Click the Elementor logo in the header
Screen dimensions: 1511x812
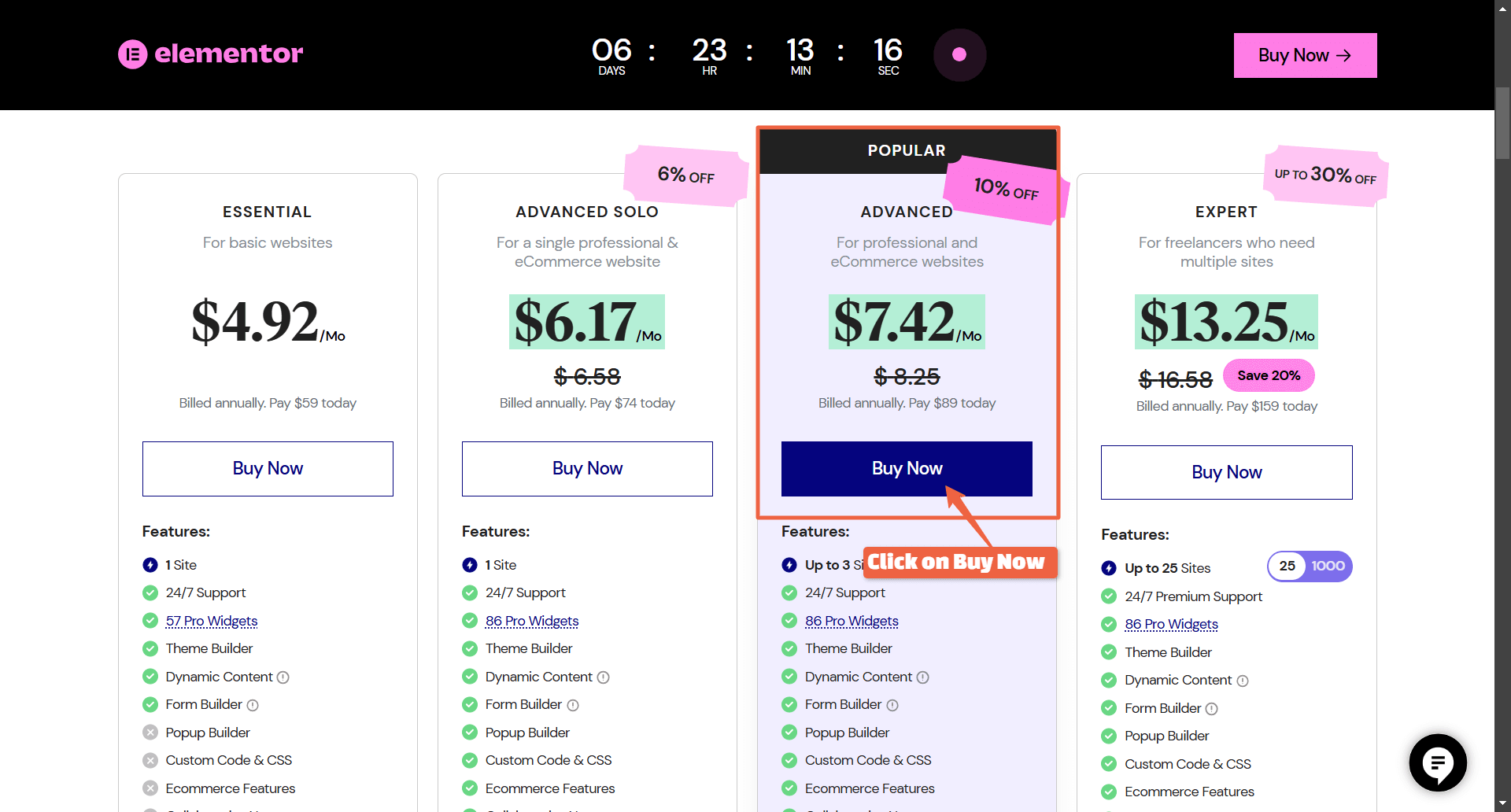(x=209, y=54)
